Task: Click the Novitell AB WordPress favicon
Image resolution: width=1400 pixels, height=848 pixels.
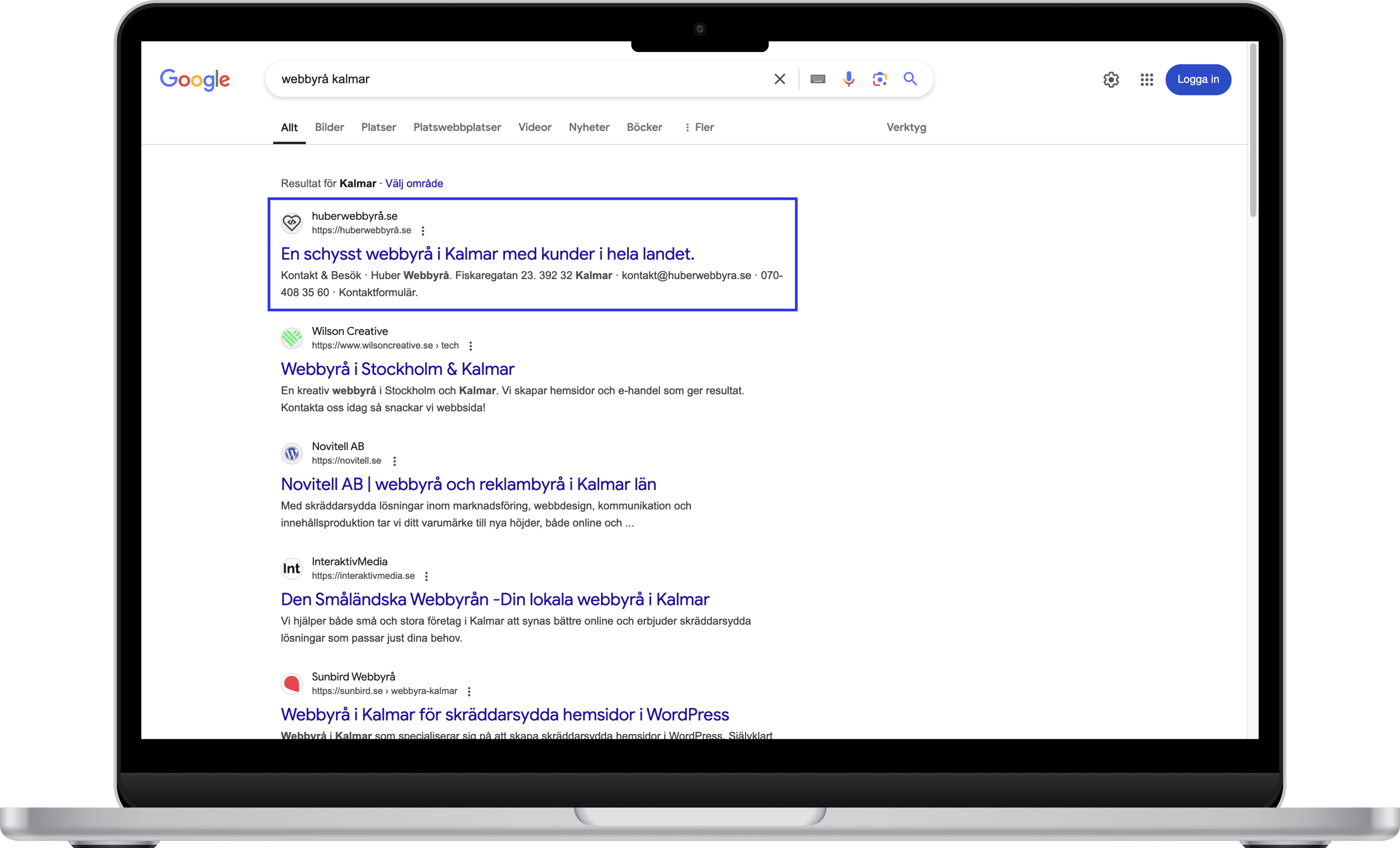Action: [x=292, y=453]
